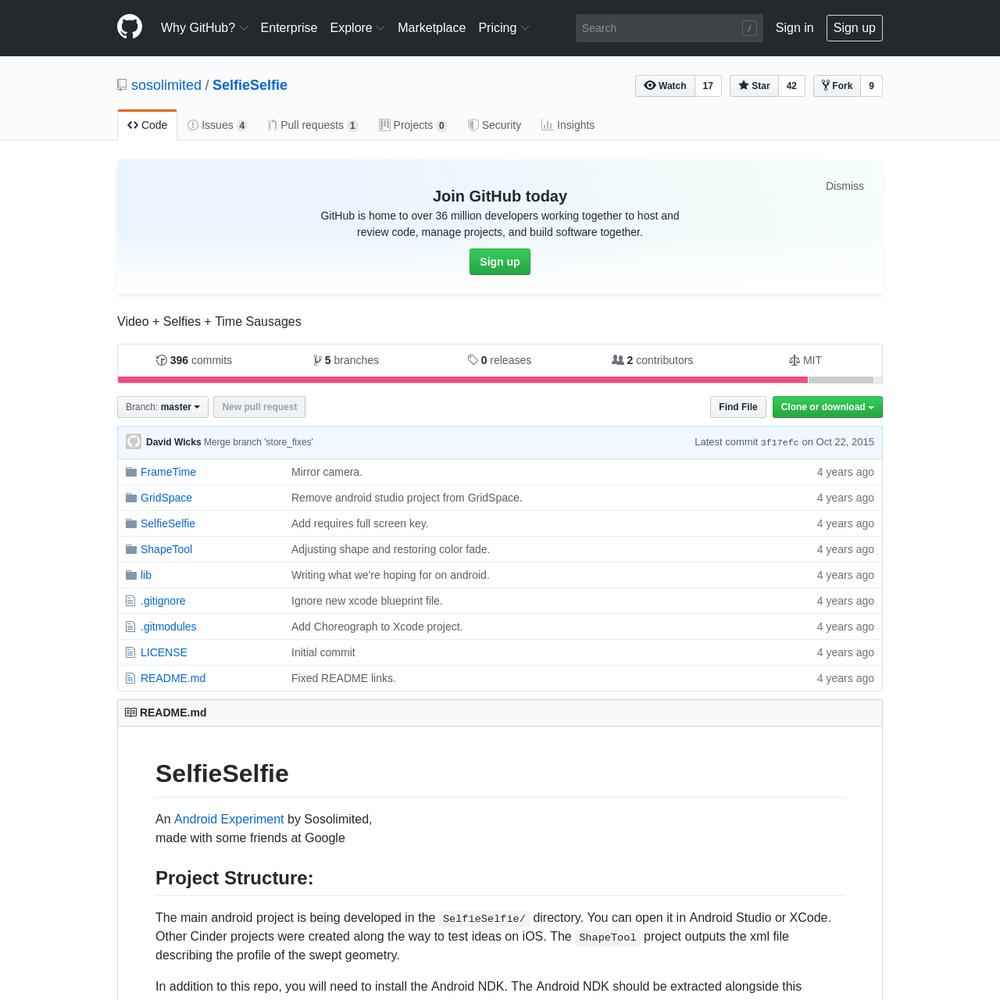Watch the repository
The height and width of the screenshot is (1000, 1000).
665,85
